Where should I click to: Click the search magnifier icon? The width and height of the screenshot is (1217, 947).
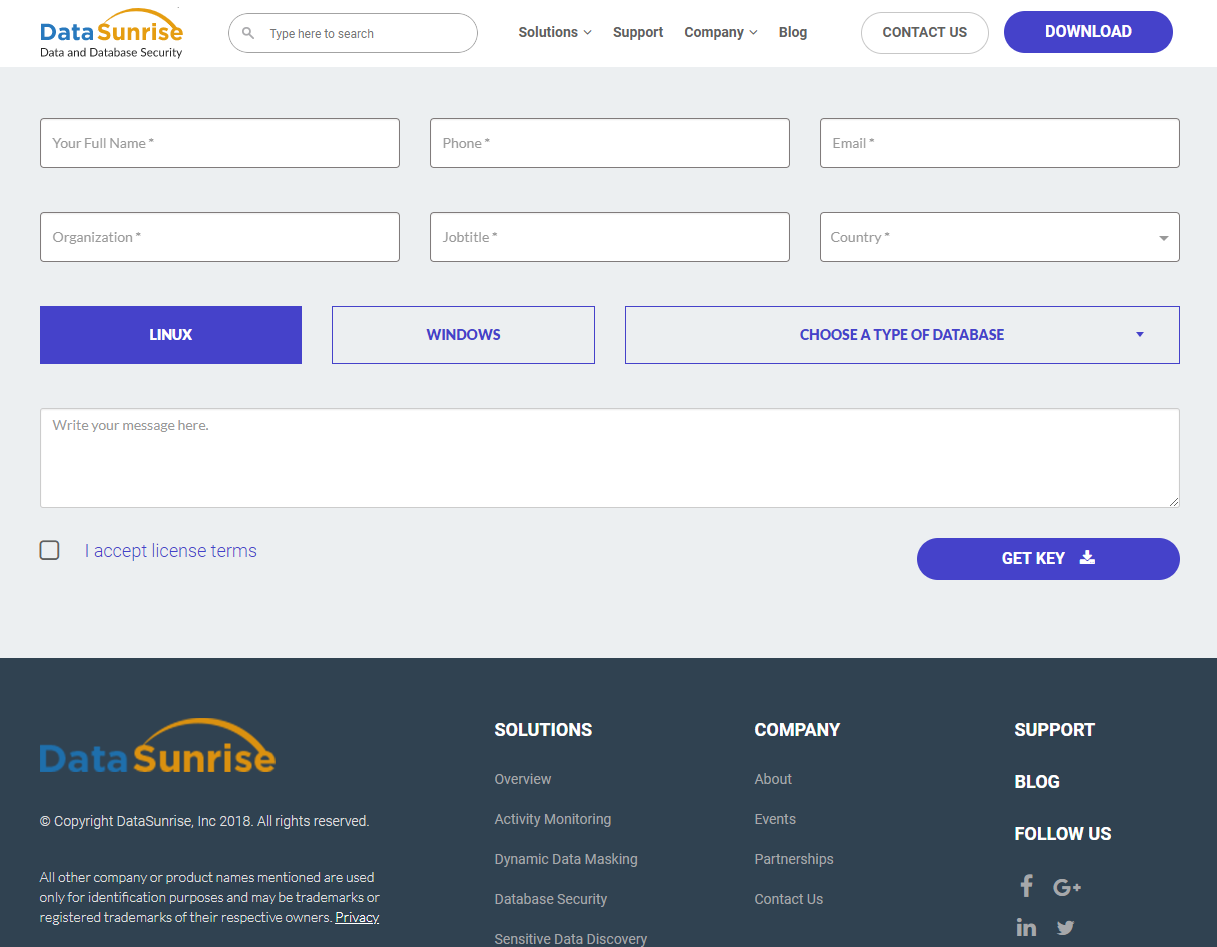(248, 33)
